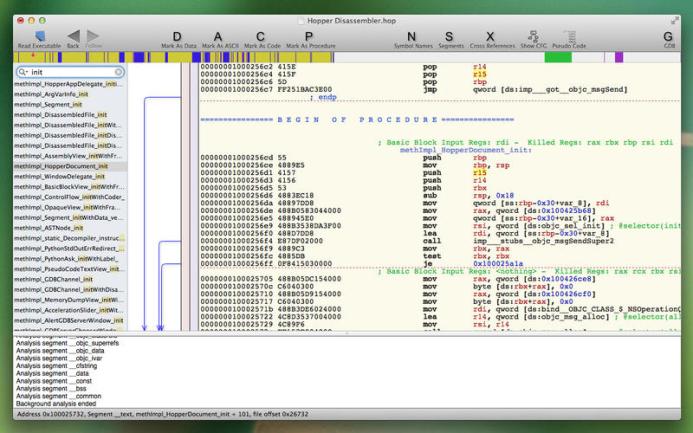Click the Read Executable toolbar icon
The image size is (693, 433).
point(39,36)
